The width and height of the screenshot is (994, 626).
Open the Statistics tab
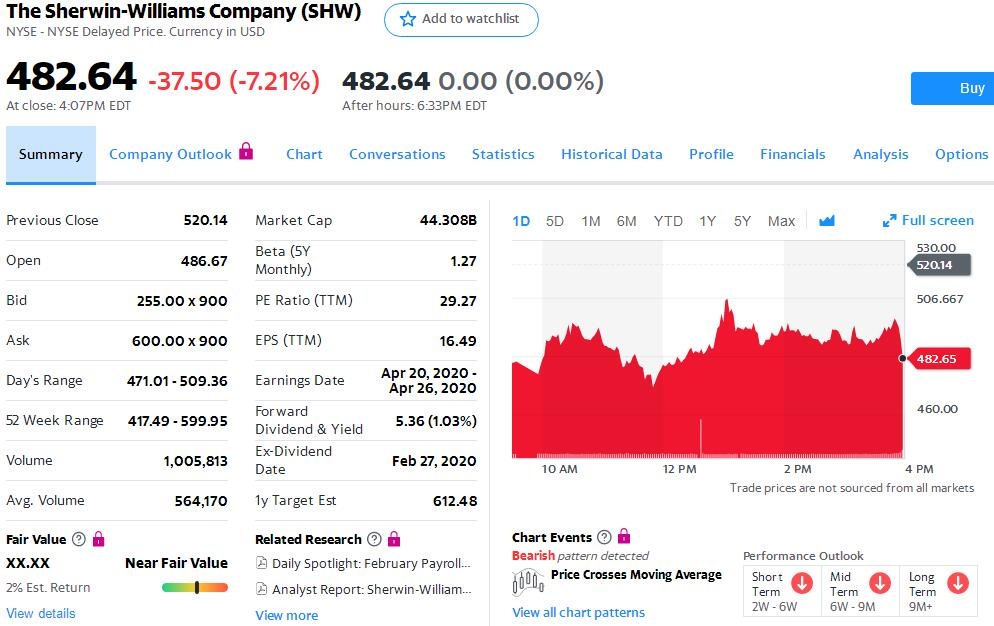pos(503,154)
